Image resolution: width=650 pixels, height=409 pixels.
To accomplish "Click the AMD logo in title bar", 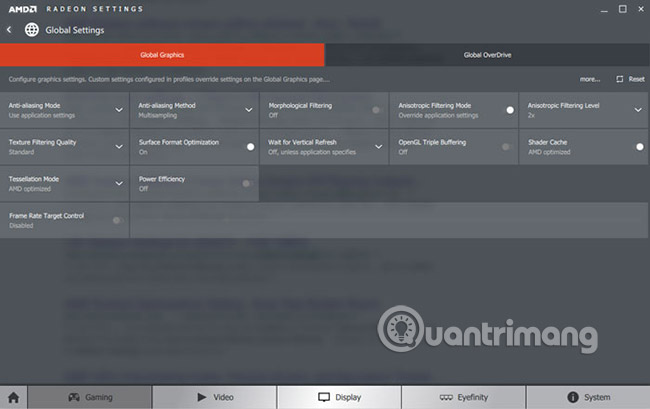I will [23, 9].
